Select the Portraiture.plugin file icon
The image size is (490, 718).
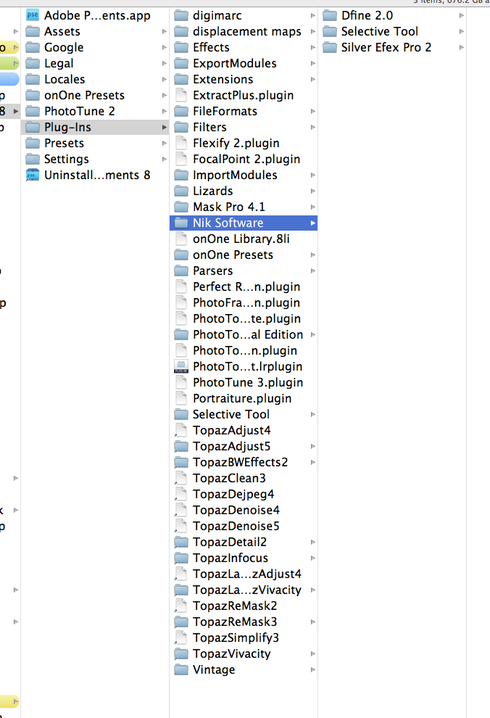181,398
